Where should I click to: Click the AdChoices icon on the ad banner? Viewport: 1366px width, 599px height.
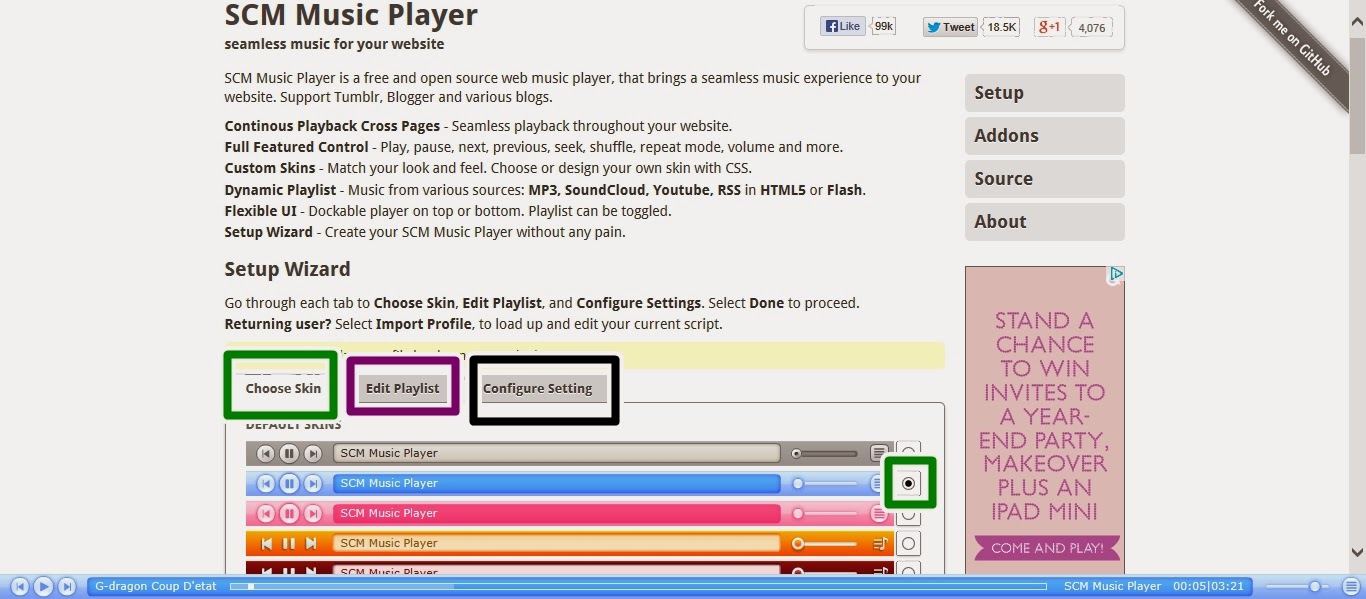coord(1116,274)
